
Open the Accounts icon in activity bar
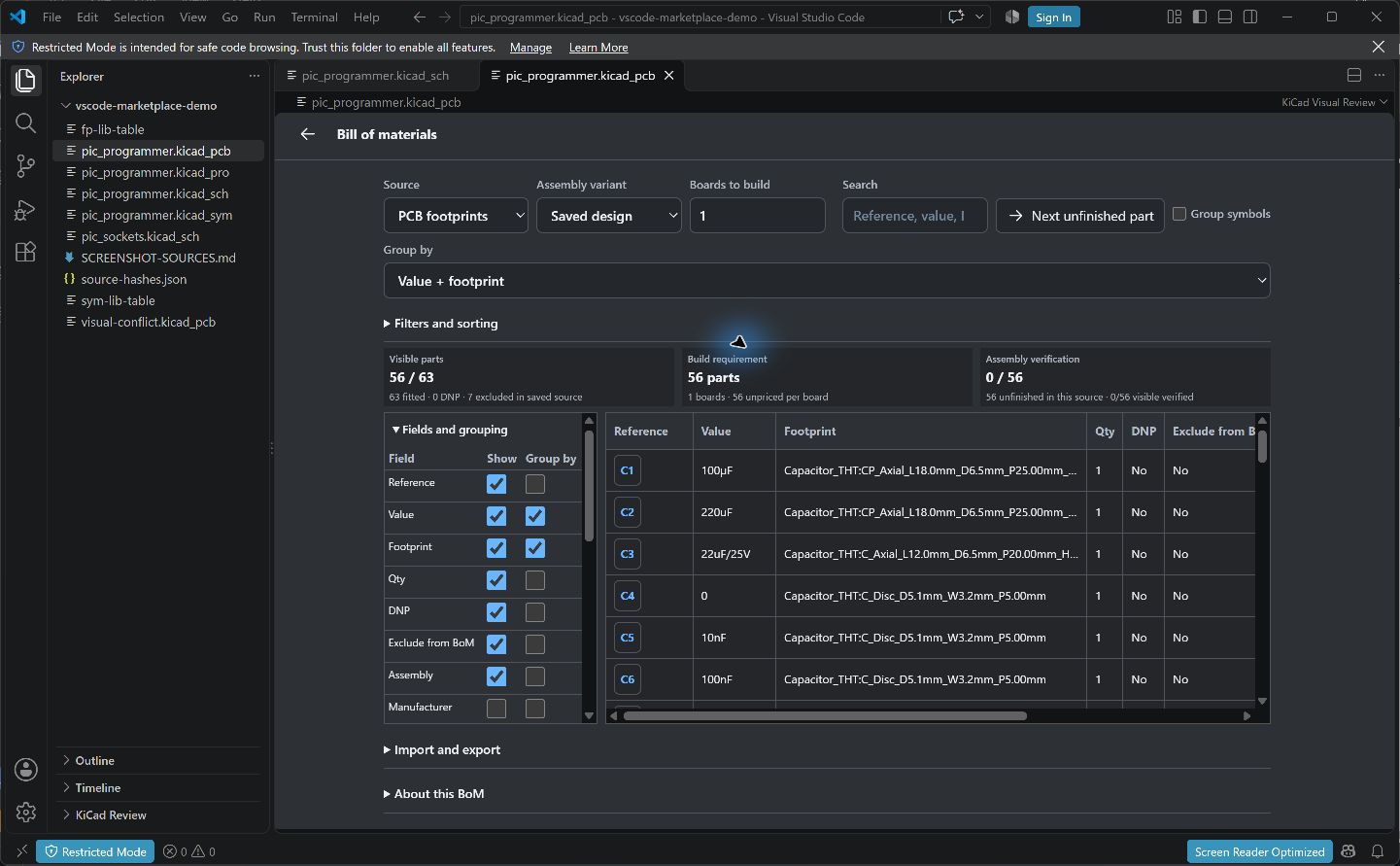[x=26, y=770]
